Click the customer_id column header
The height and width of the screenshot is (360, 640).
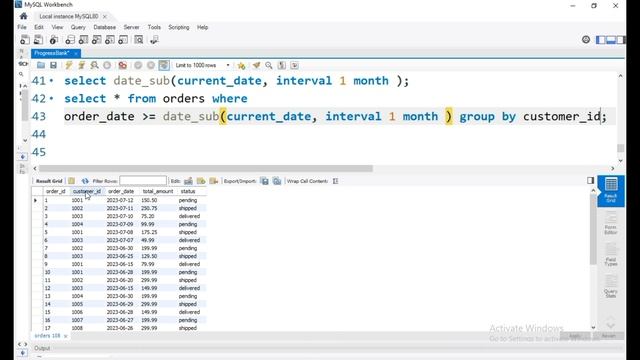pyautogui.click(x=87, y=191)
